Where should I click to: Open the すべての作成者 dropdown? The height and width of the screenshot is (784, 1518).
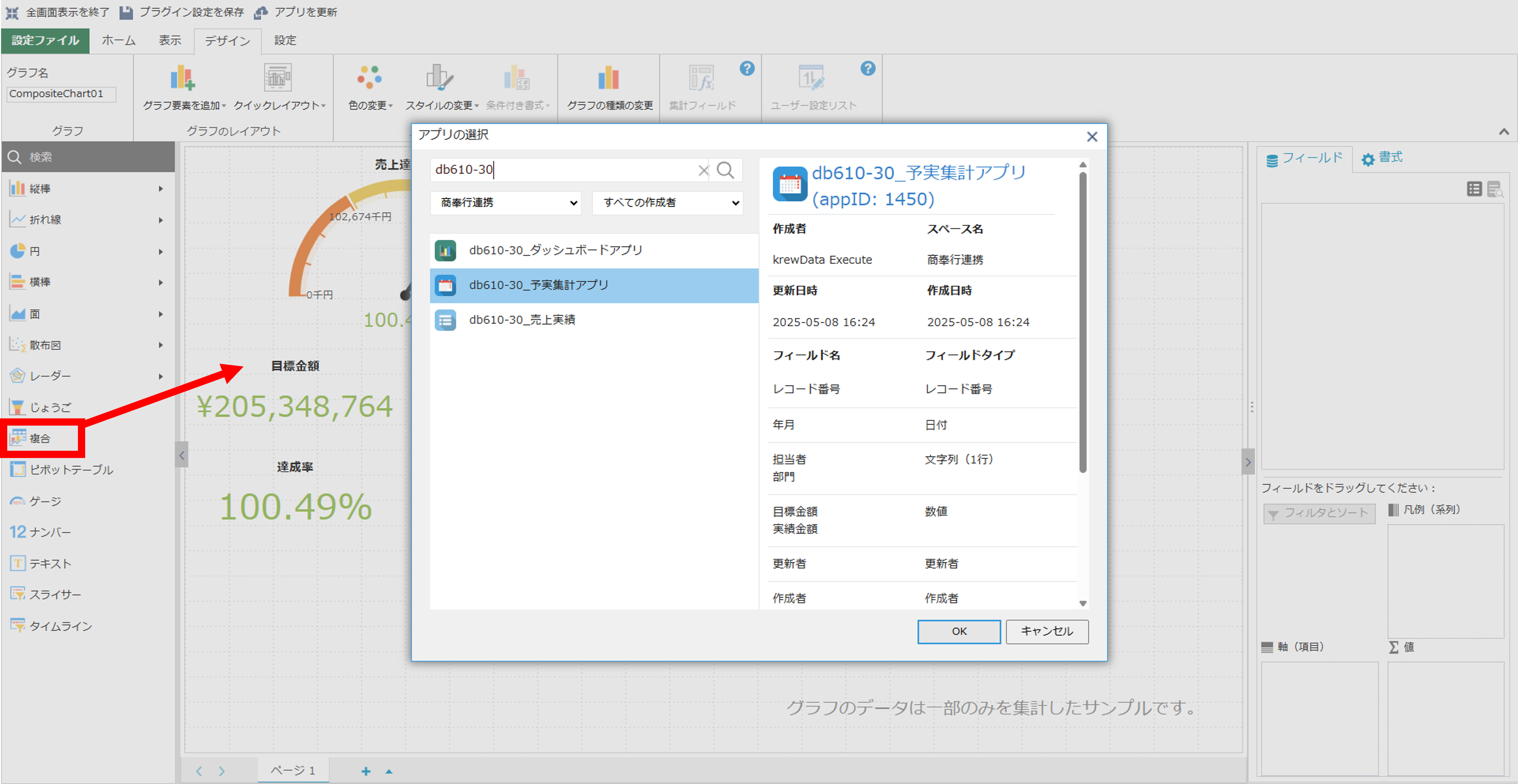point(667,203)
